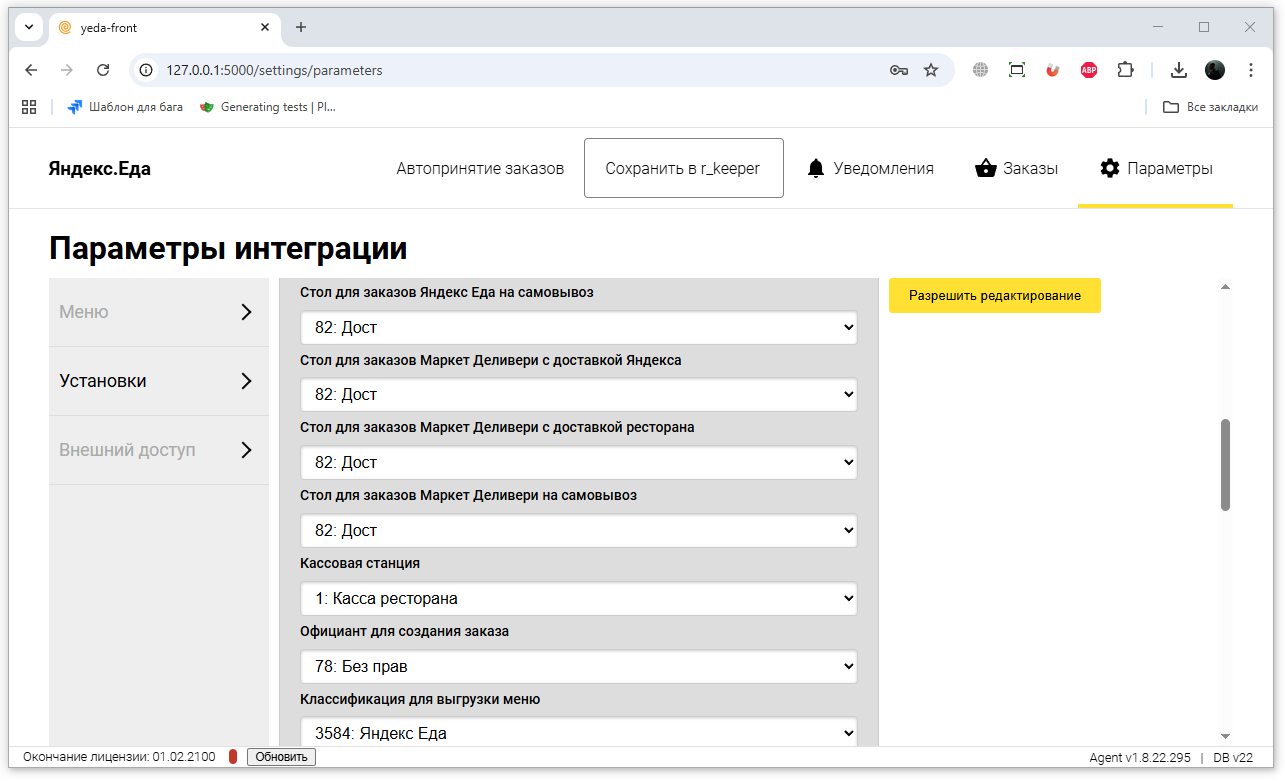Expand the Меню sidebar section
This screenshot has height=782, width=1285.
pyautogui.click(x=158, y=312)
